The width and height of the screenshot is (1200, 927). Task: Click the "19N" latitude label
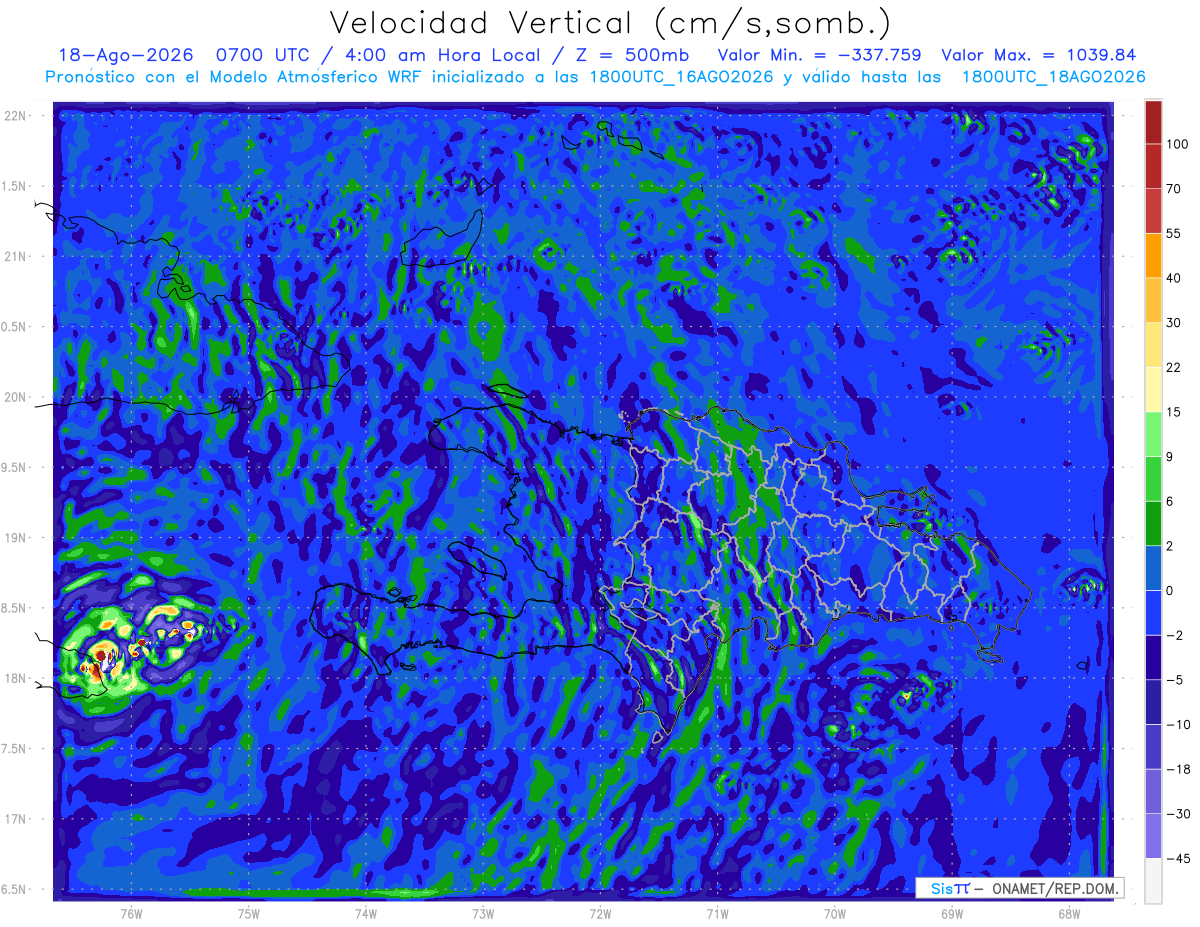[14, 538]
